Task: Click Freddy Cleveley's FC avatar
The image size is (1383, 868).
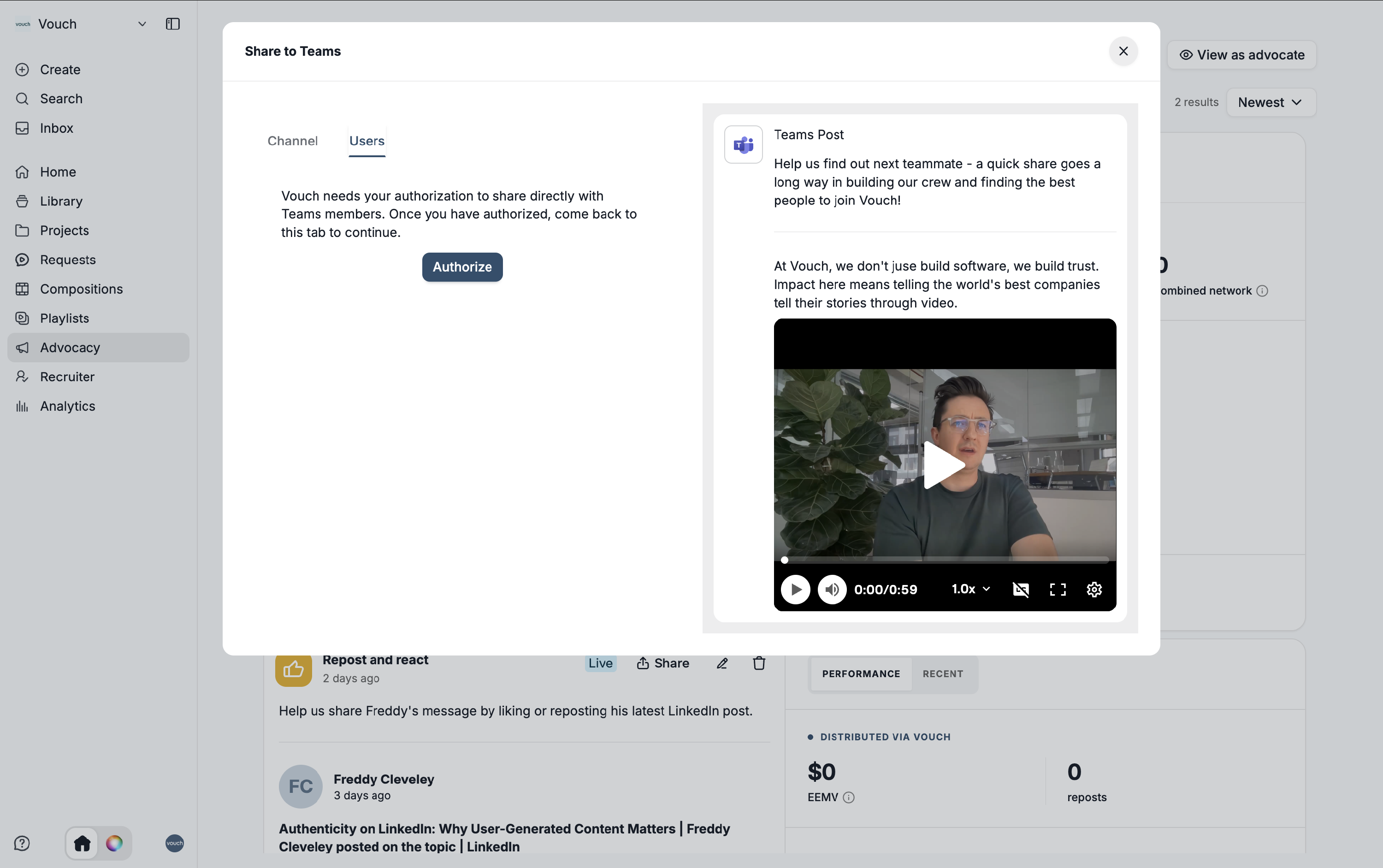Action: point(300,786)
